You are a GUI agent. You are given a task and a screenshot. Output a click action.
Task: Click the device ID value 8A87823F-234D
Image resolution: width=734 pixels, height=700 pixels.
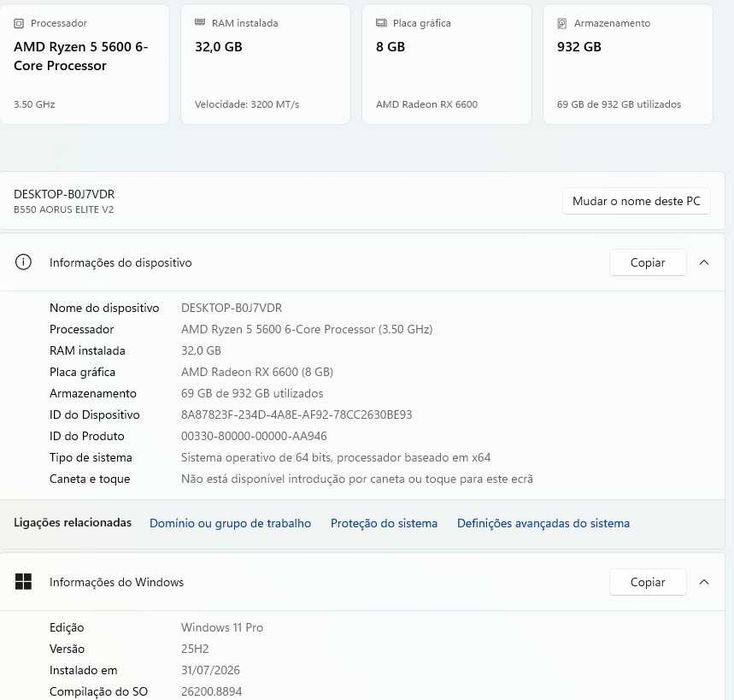click(x=296, y=415)
